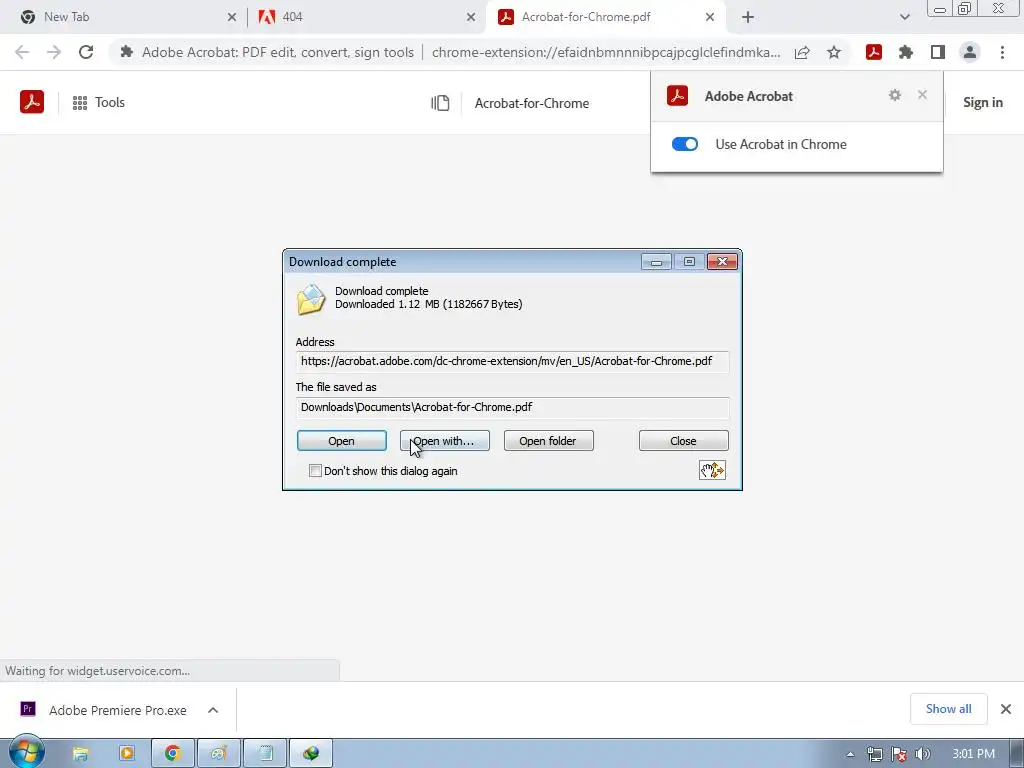Screen dimensions: 1024x768
Task: Toggle the page panel icon beside Acrobat-for-Chrome
Action: click(x=440, y=103)
